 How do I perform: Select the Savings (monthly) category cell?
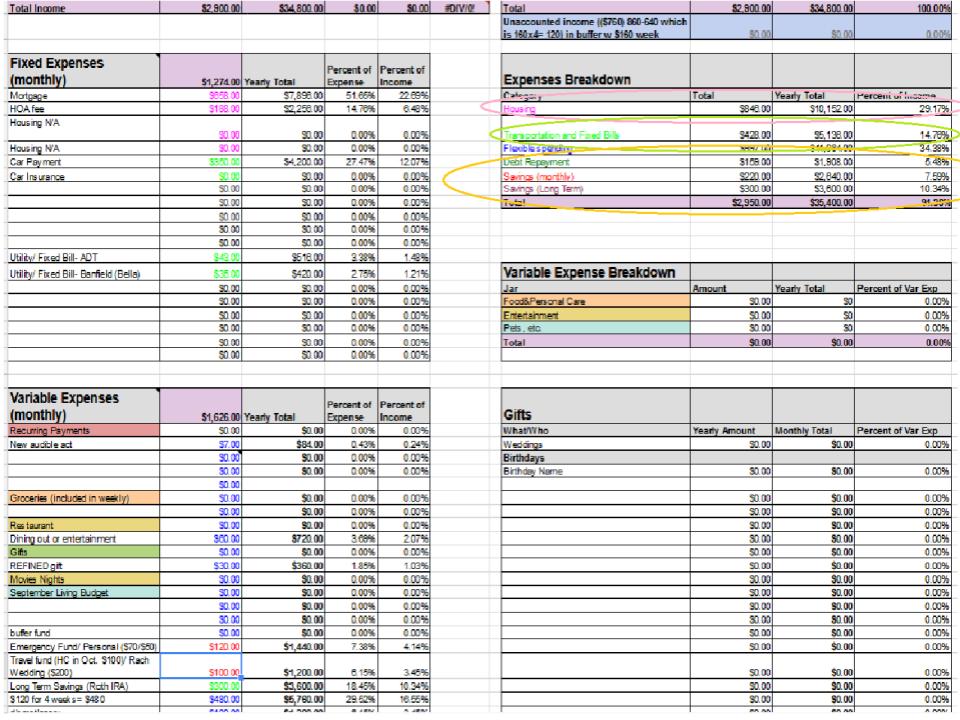[595, 176]
